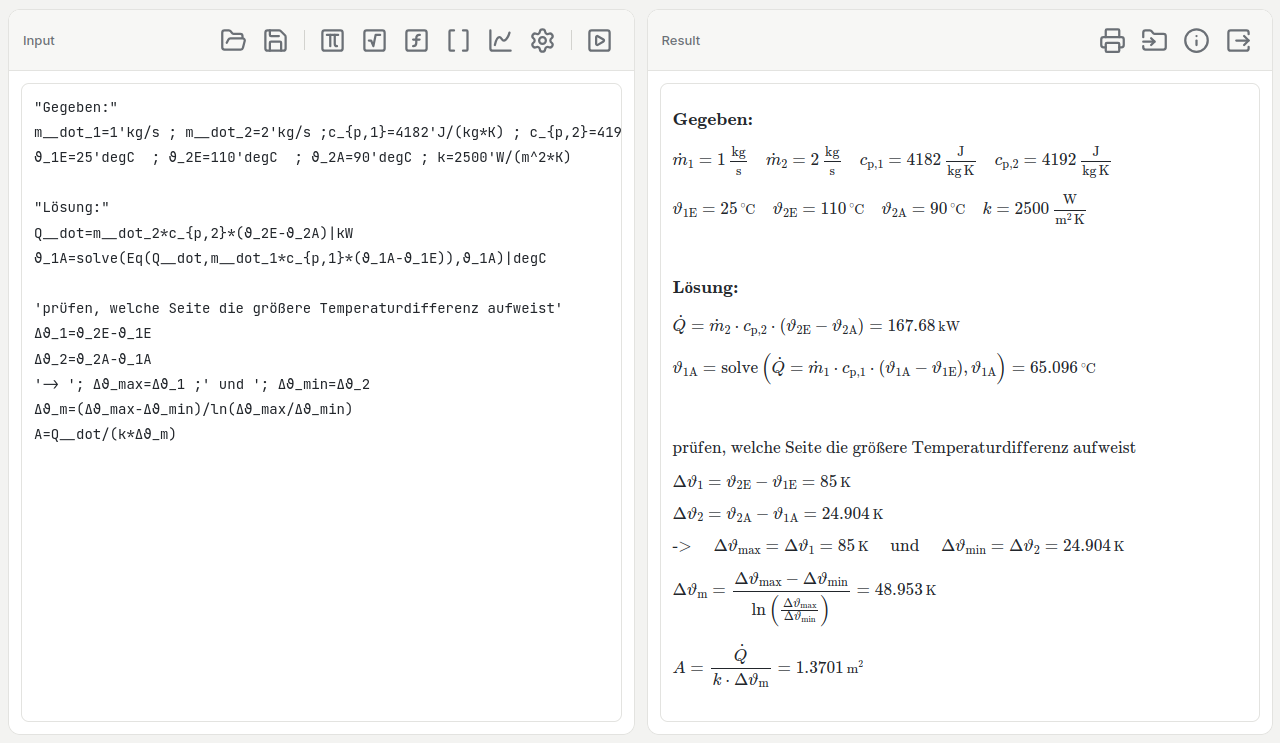1280x743 pixels.
Task: Click the Δϑ₁ = 85 K result equation
Action: point(762,482)
